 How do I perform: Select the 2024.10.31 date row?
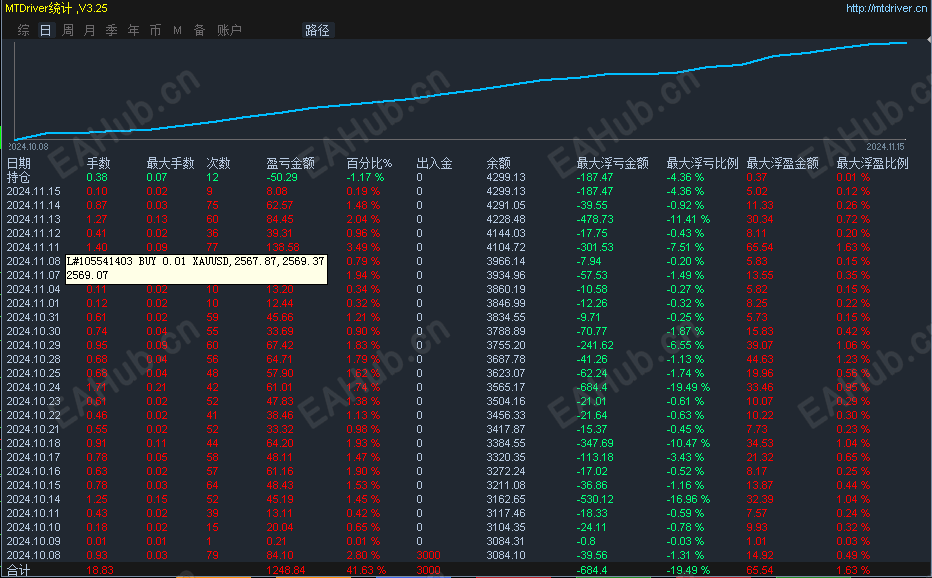(x=33, y=318)
